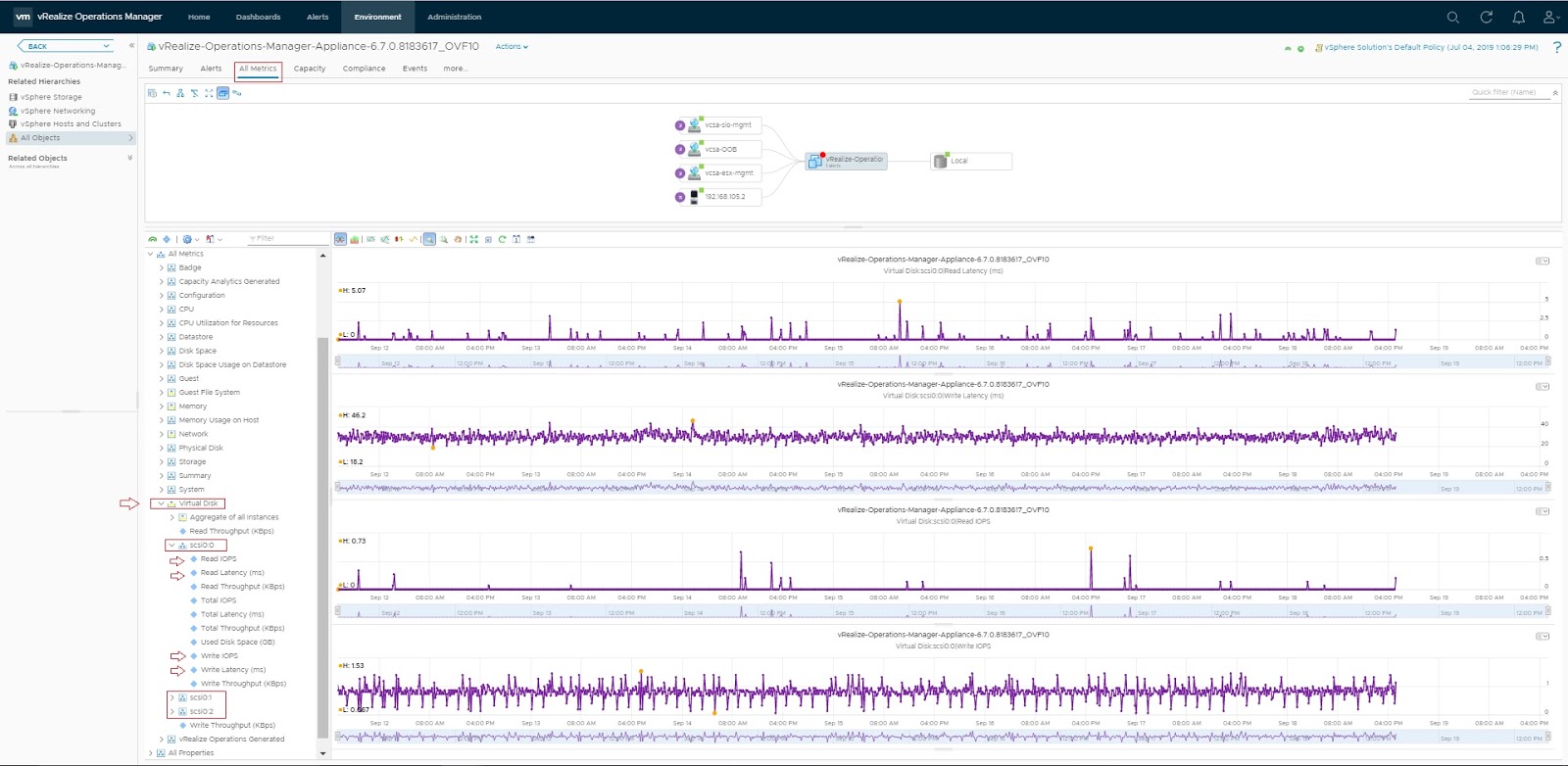Open options dropdown of Write Latency chart
Screen dimensions: 1568x766
coord(1543,386)
